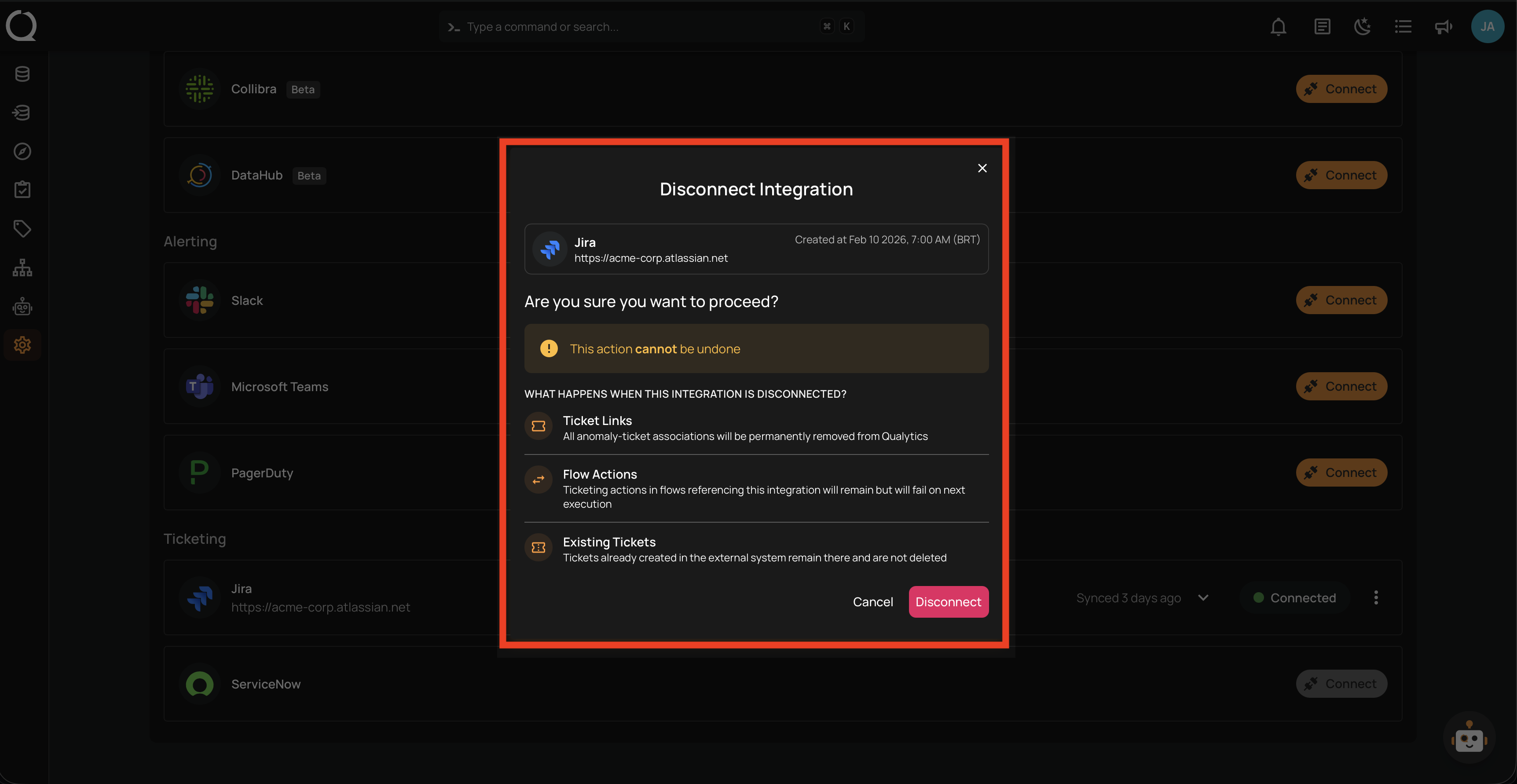Screen dimensions: 1517x784
Task: Close the Disconnect Integration dialog
Action: [x=982, y=168]
